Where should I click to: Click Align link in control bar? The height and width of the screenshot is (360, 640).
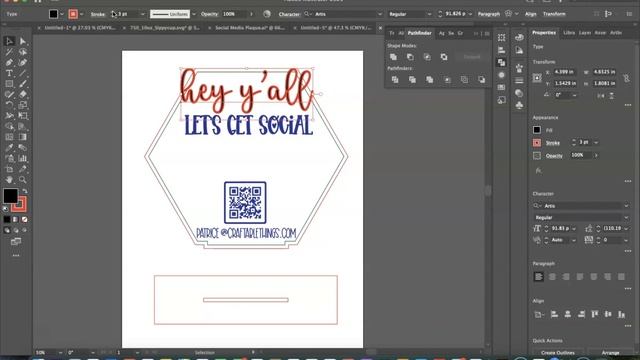coord(531,14)
